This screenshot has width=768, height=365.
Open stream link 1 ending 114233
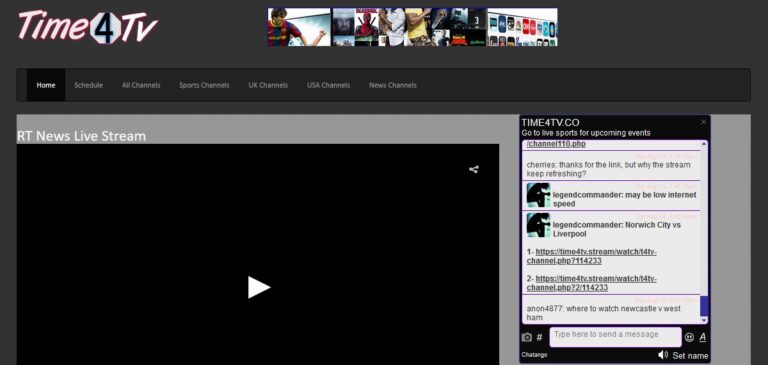[x=592, y=256]
